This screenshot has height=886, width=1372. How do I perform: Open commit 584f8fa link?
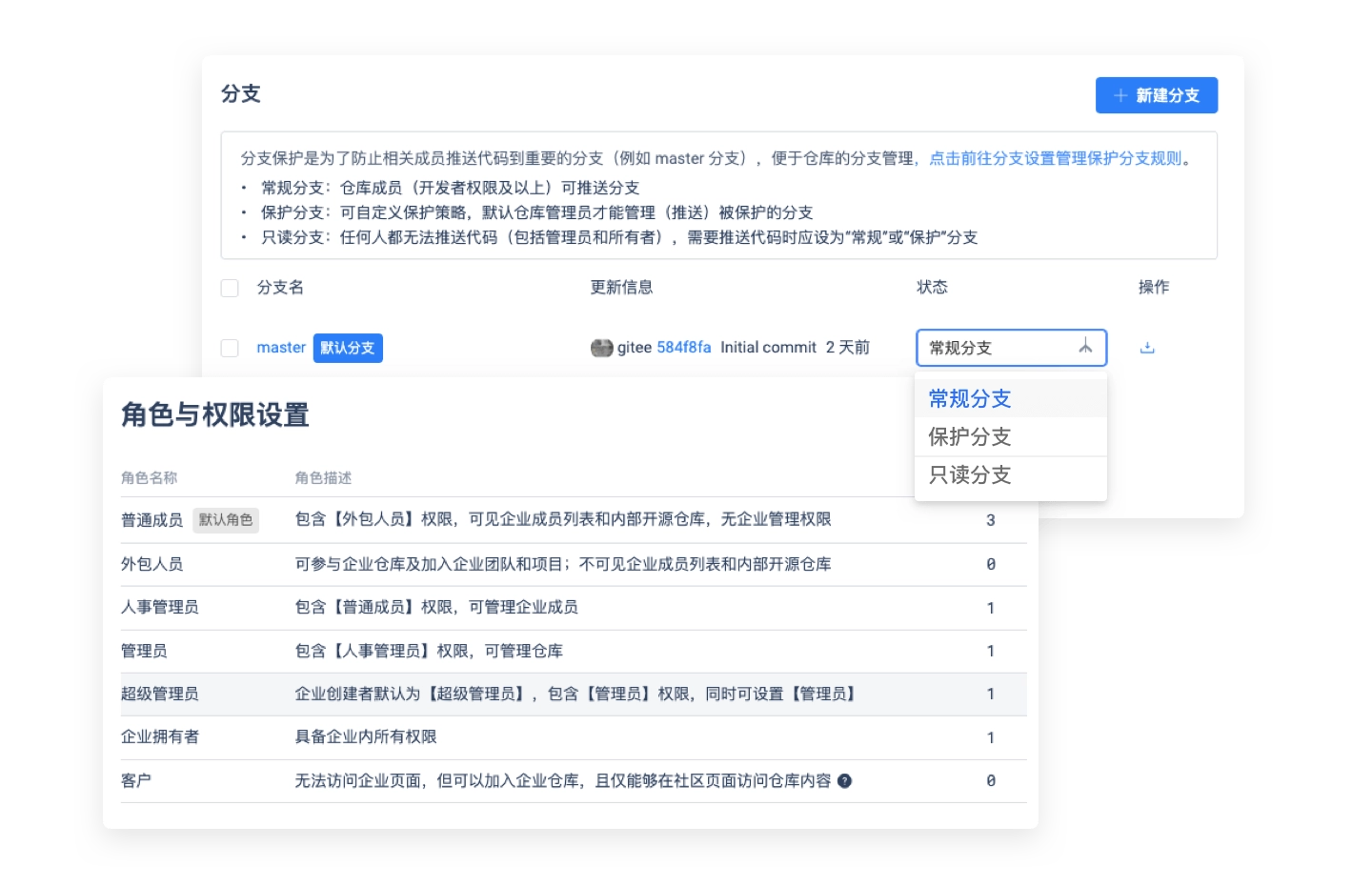click(x=683, y=348)
